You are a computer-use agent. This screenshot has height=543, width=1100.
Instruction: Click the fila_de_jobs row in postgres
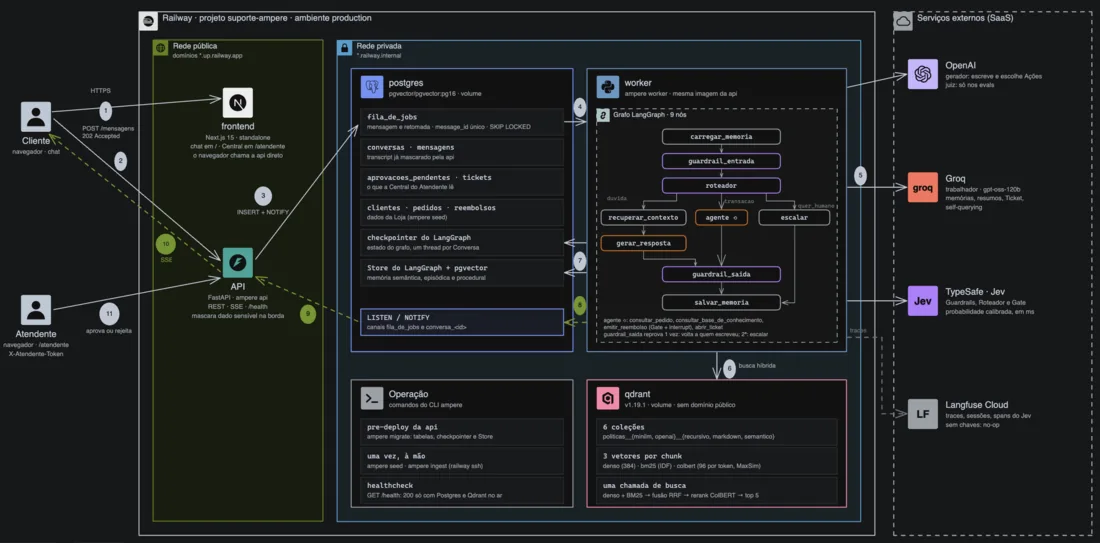point(462,121)
